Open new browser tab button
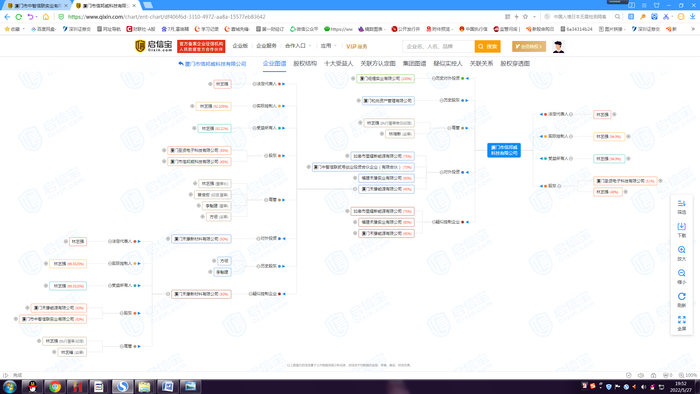 (148, 5)
